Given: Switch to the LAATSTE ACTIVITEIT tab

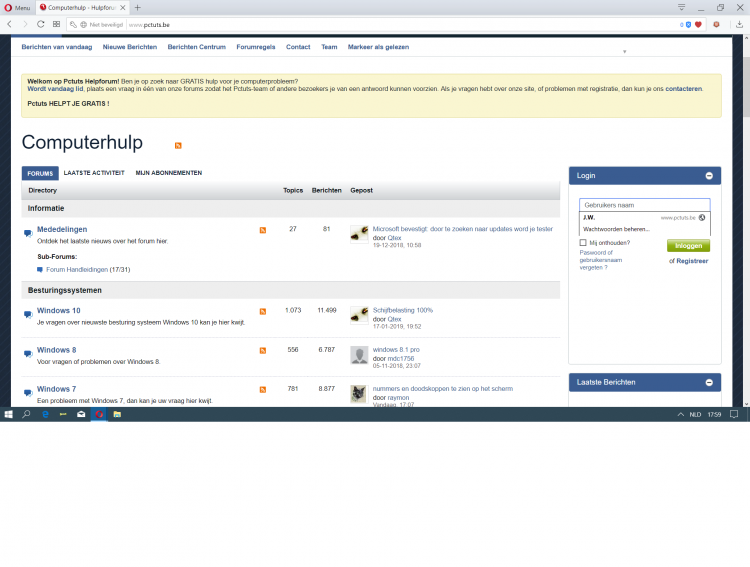Looking at the screenshot, I should coord(94,173).
